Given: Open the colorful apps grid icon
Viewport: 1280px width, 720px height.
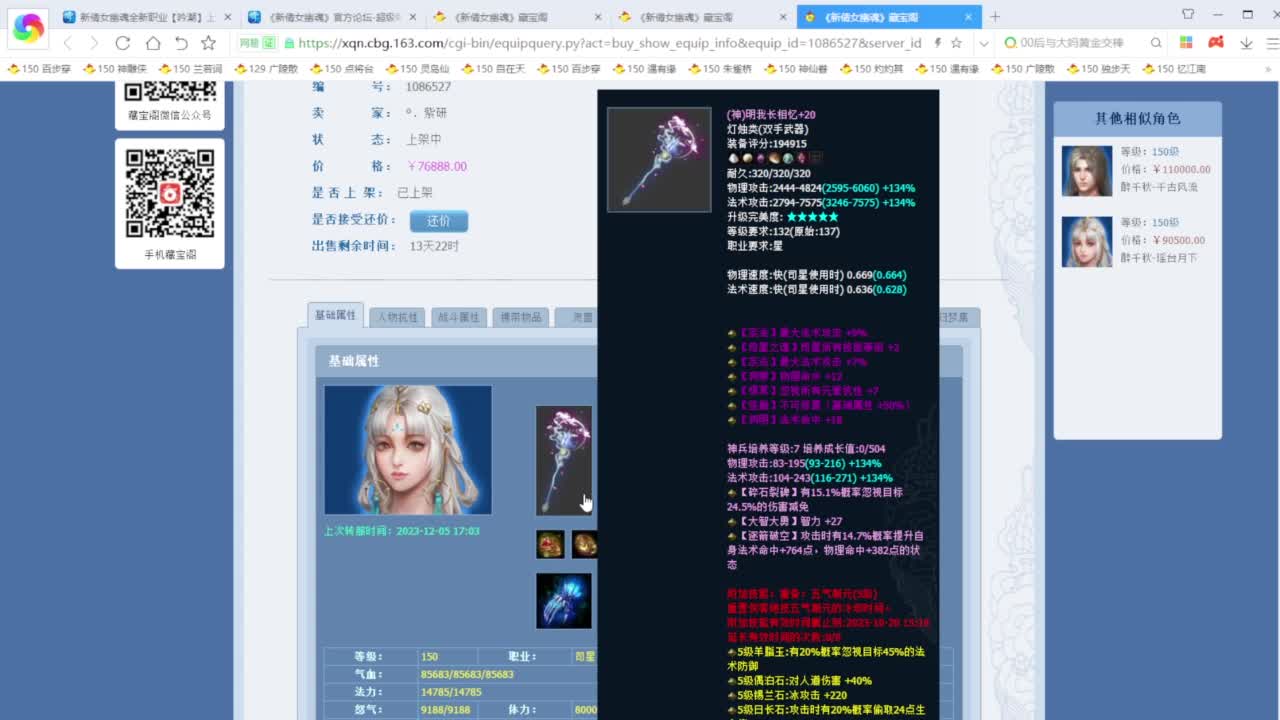Looking at the screenshot, I should [x=1186, y=43].
